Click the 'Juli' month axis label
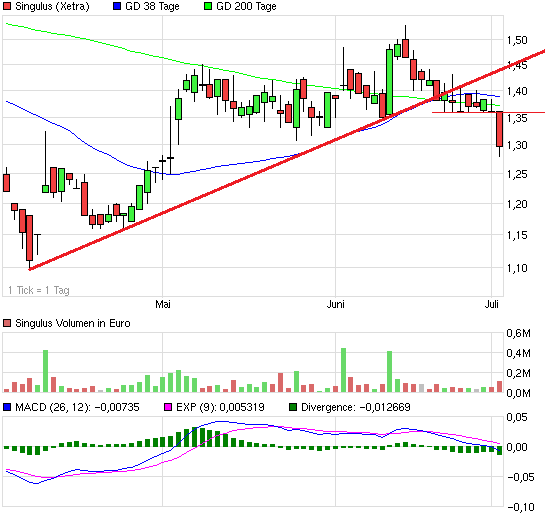Viewport: 545px width, 515px height. pyautogui.click(x=491, y=304)
